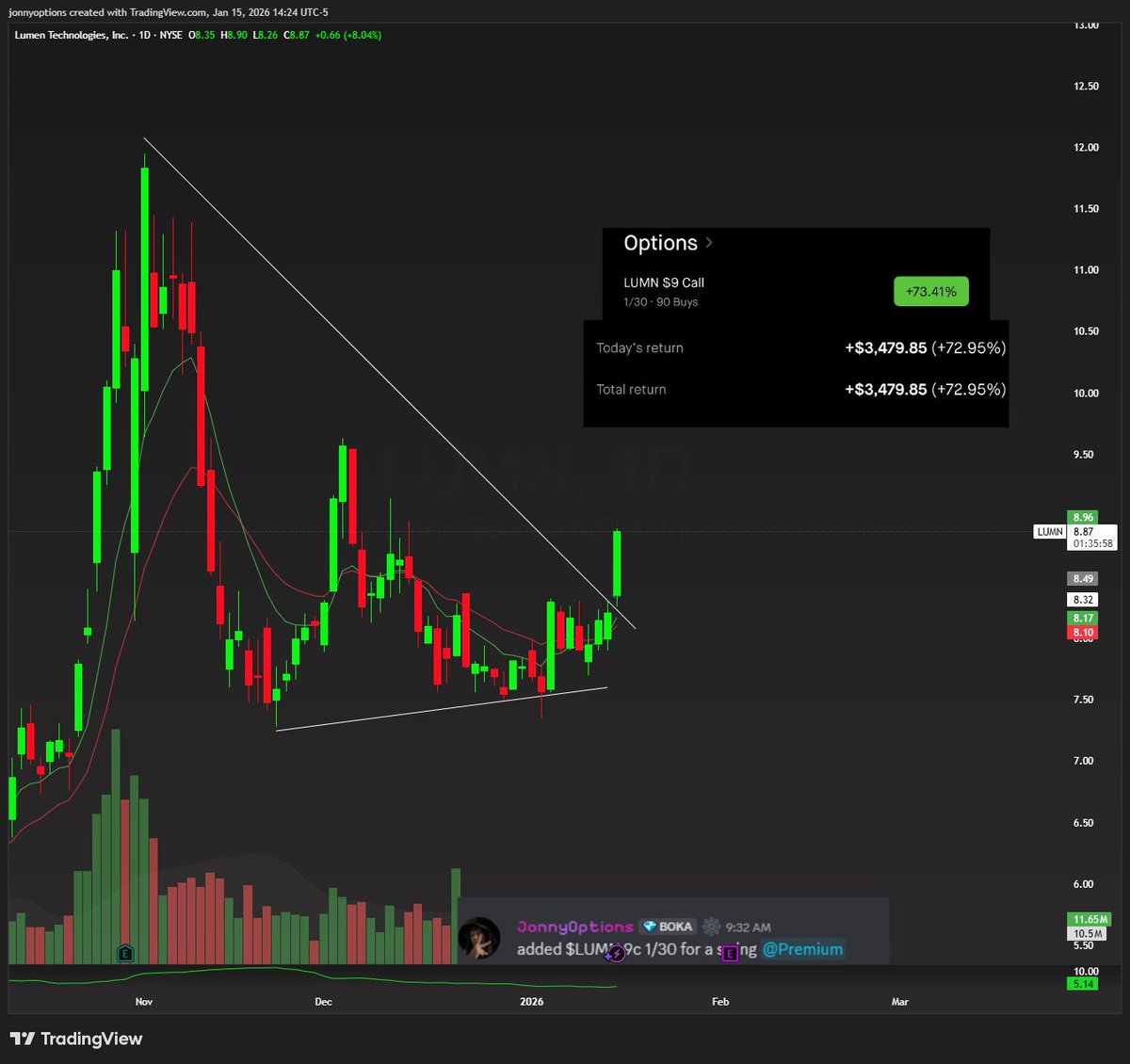This screenshot has height=1064, width=1130.
Task: Click the 10.5M volume average tag
Action: pos(1088,933)
